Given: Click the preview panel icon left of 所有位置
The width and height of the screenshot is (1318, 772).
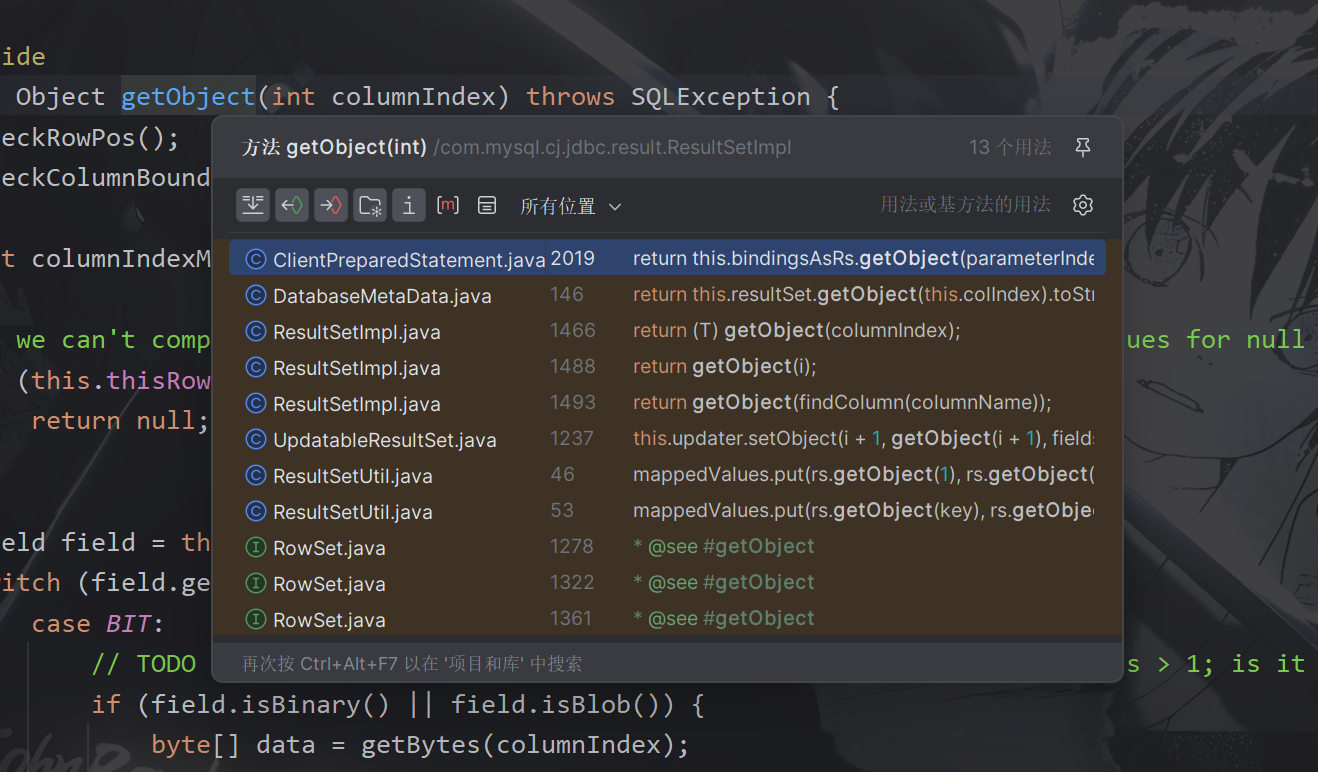Looking at the screenshot, I should (x=487, y=205).
